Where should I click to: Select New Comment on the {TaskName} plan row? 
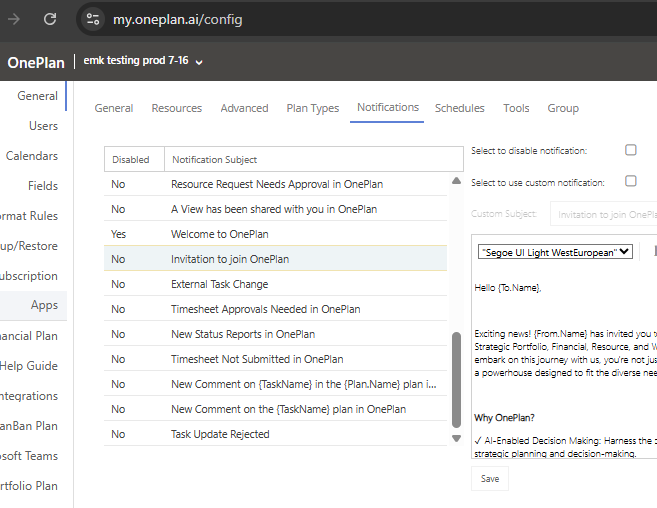275,409
